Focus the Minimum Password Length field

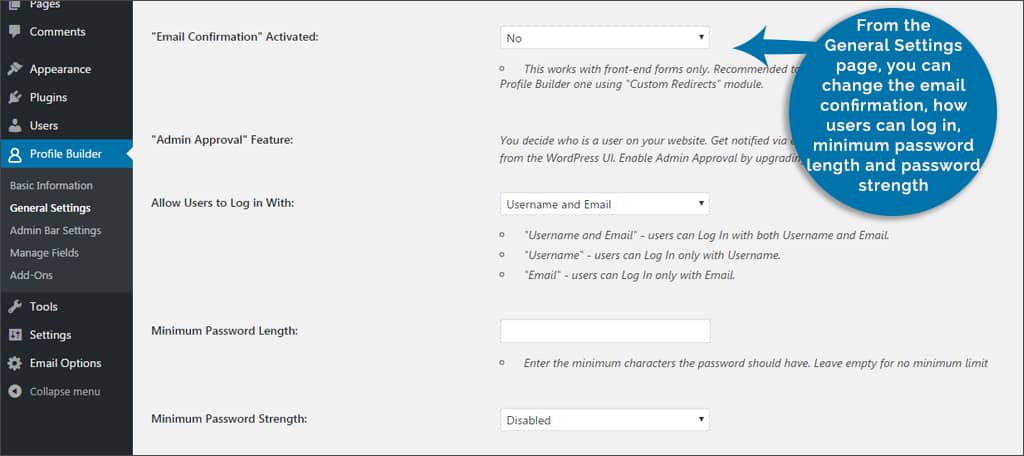(604, 331)
